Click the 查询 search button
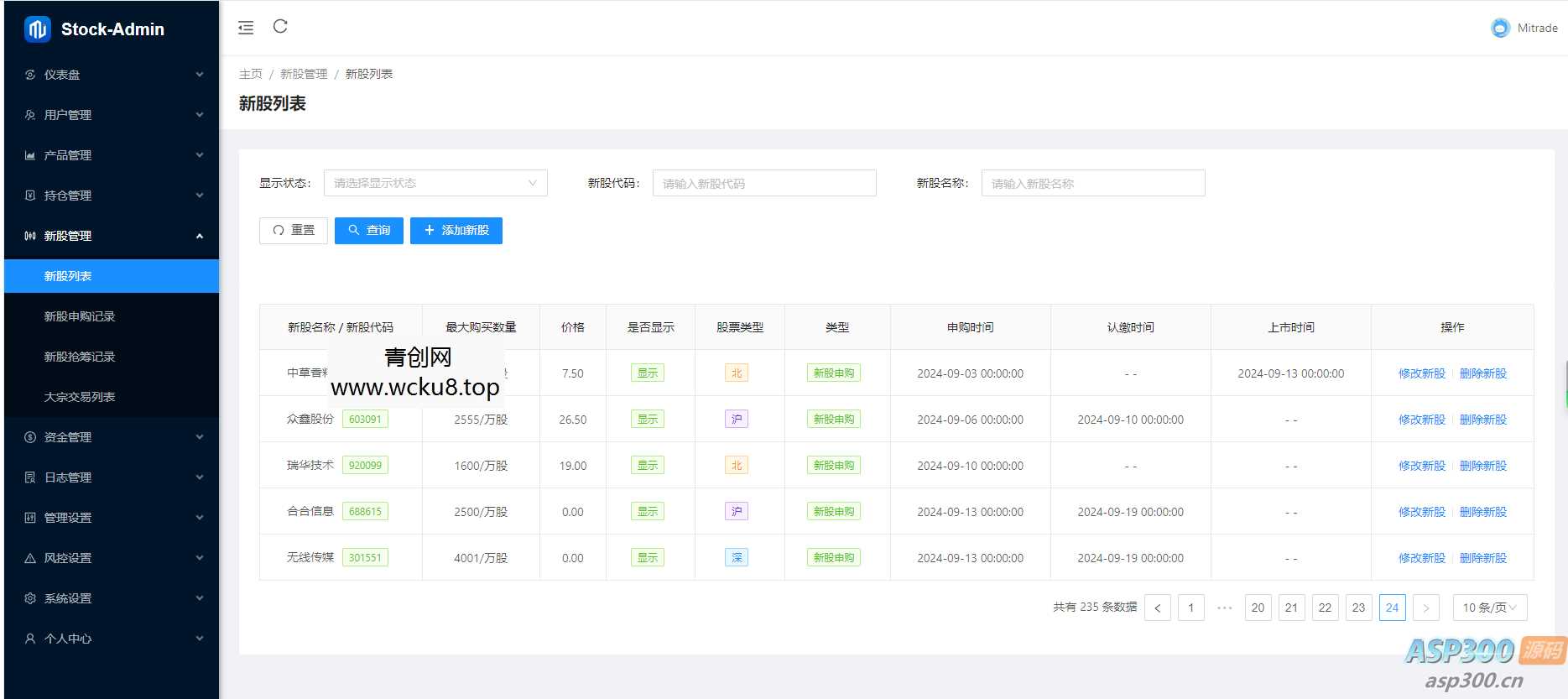This screenshot has height=699, width=1568. [369, 231]
